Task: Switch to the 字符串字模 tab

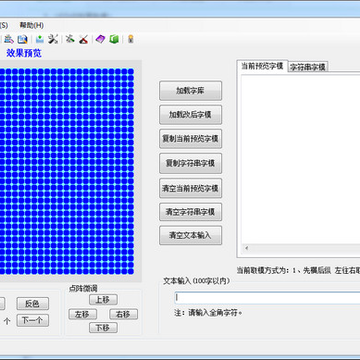Action: 308,67
